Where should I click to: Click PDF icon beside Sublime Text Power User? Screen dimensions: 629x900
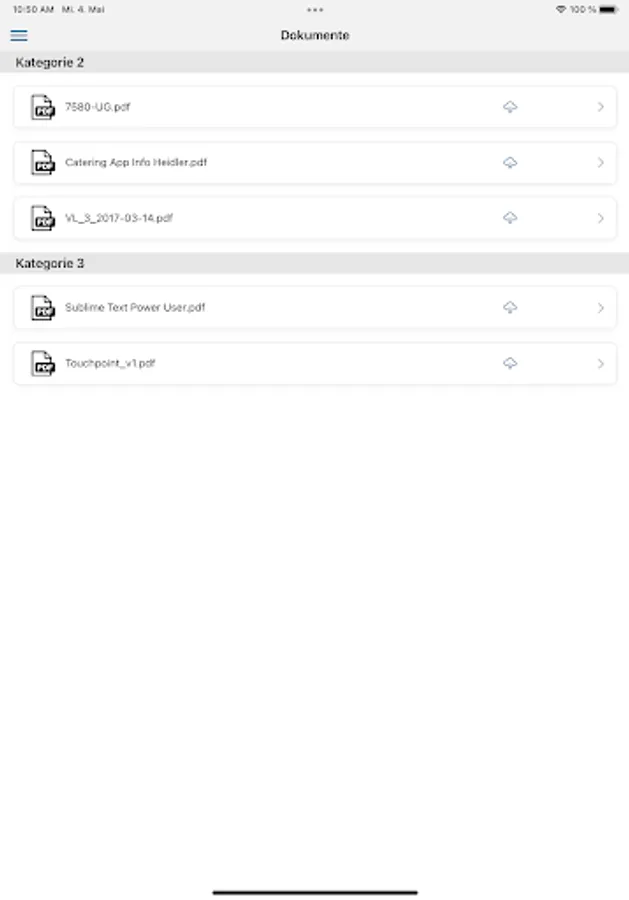click(x=43, y=308)
